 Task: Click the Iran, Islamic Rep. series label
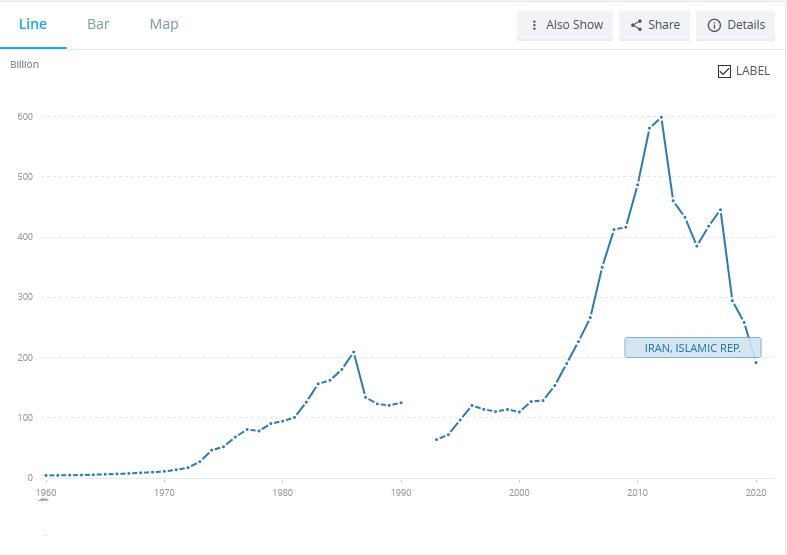[692, 347]
